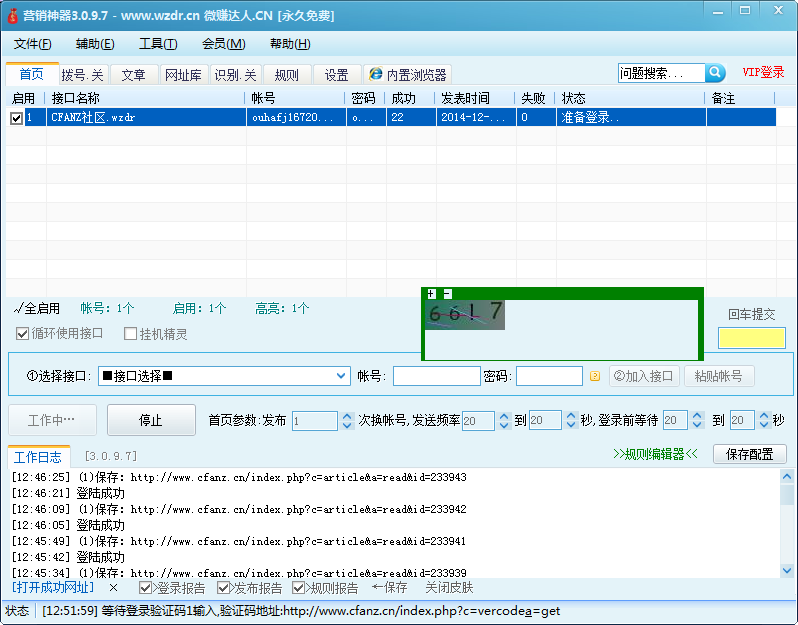Open the 会员(M) menu
Viewport: 798px width, 625px height.
(223, 44)
